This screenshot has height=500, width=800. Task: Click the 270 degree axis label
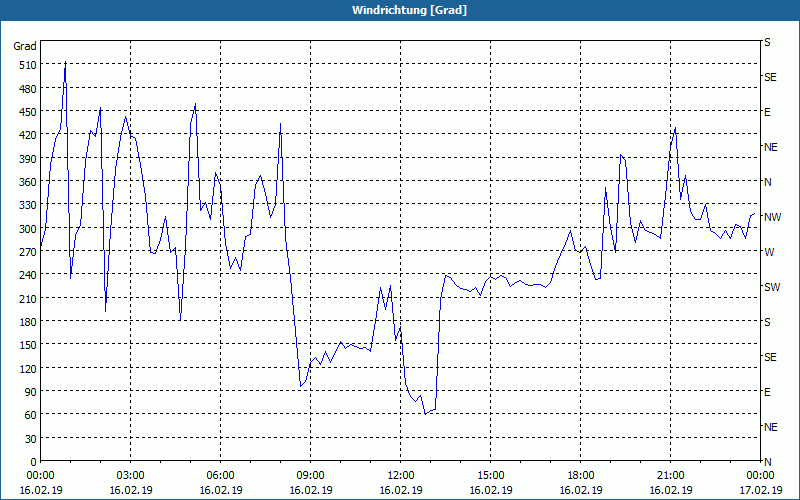point(27,252)
